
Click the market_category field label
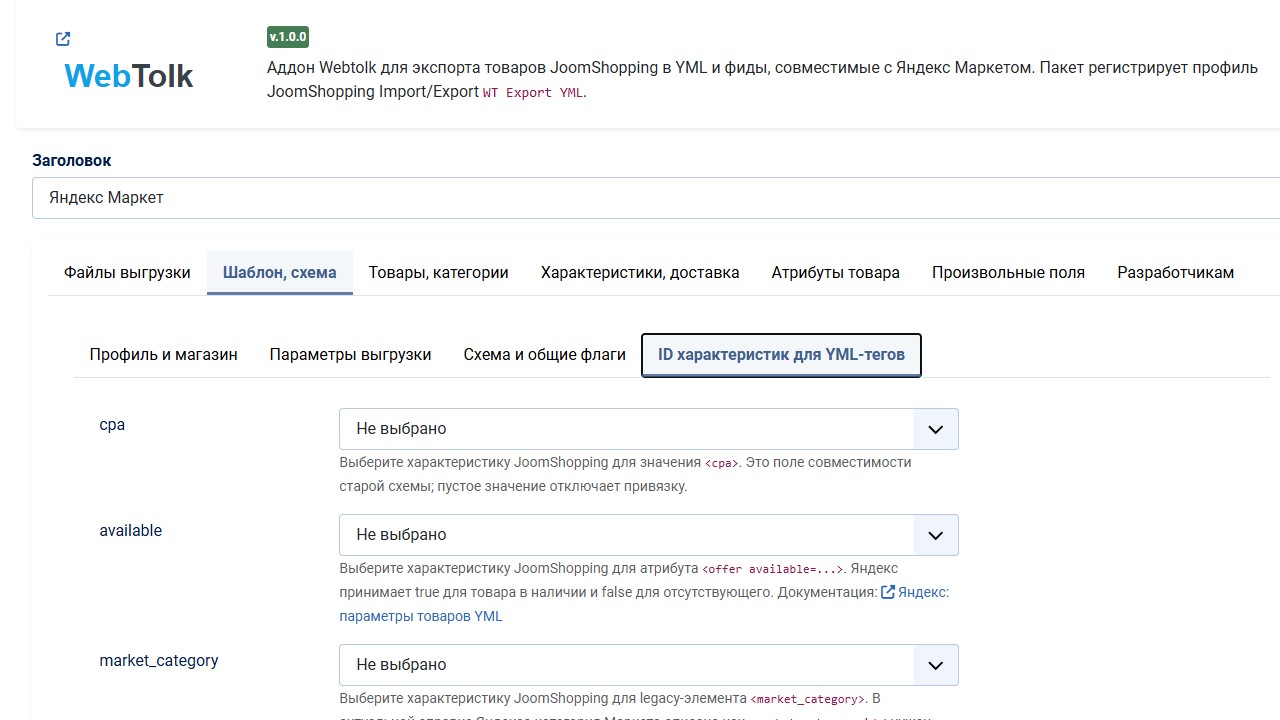click(159, 661)
